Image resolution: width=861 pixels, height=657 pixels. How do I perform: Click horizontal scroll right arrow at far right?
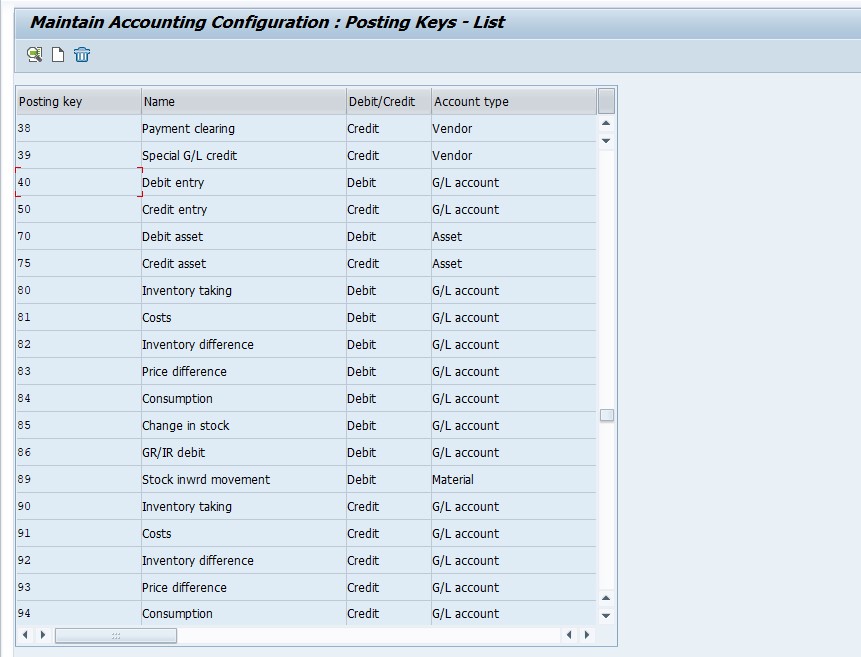coord(587,635)
